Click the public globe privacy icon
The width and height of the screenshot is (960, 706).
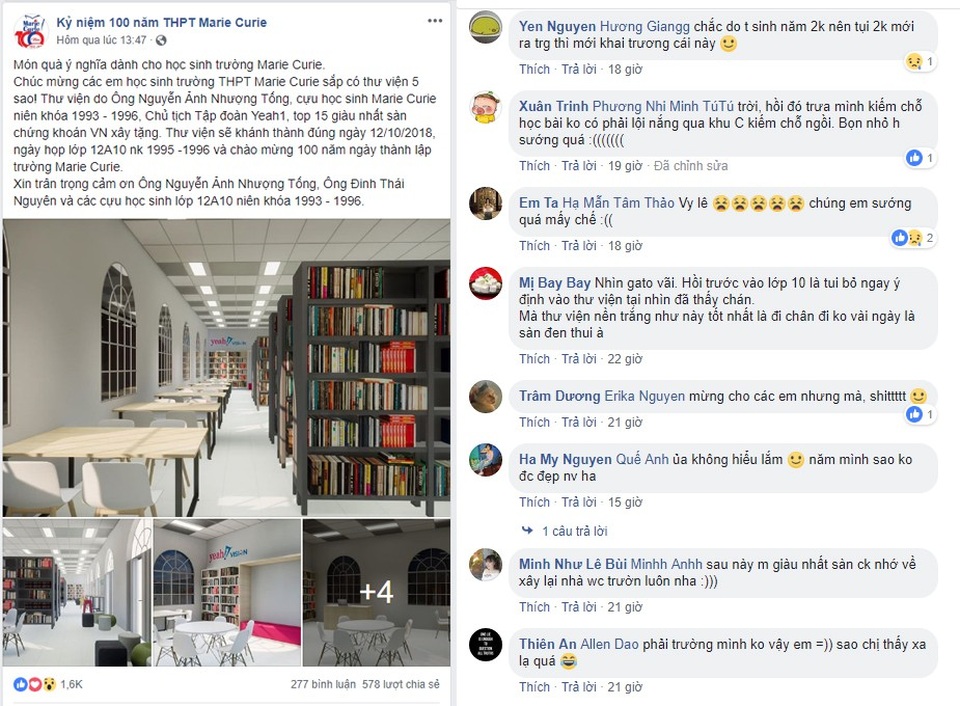(161, 40)
